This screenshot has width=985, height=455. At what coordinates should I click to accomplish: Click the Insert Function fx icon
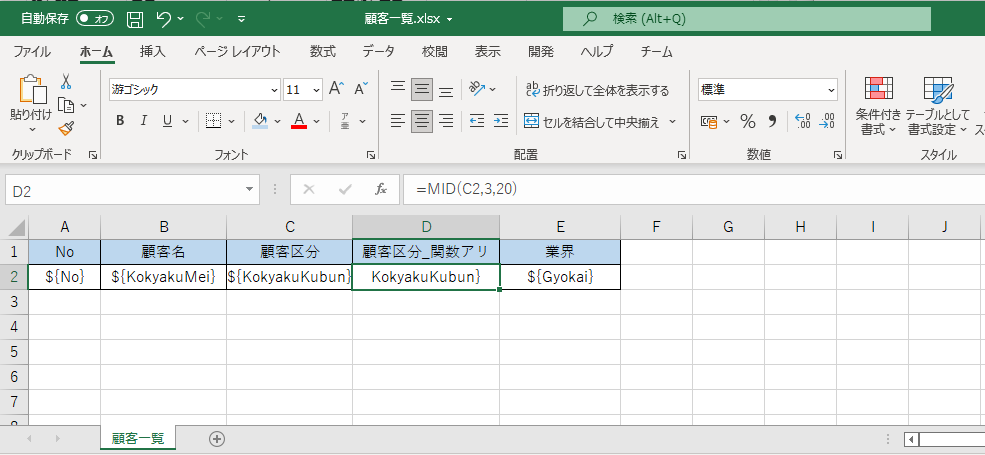(x=380, y=189)
